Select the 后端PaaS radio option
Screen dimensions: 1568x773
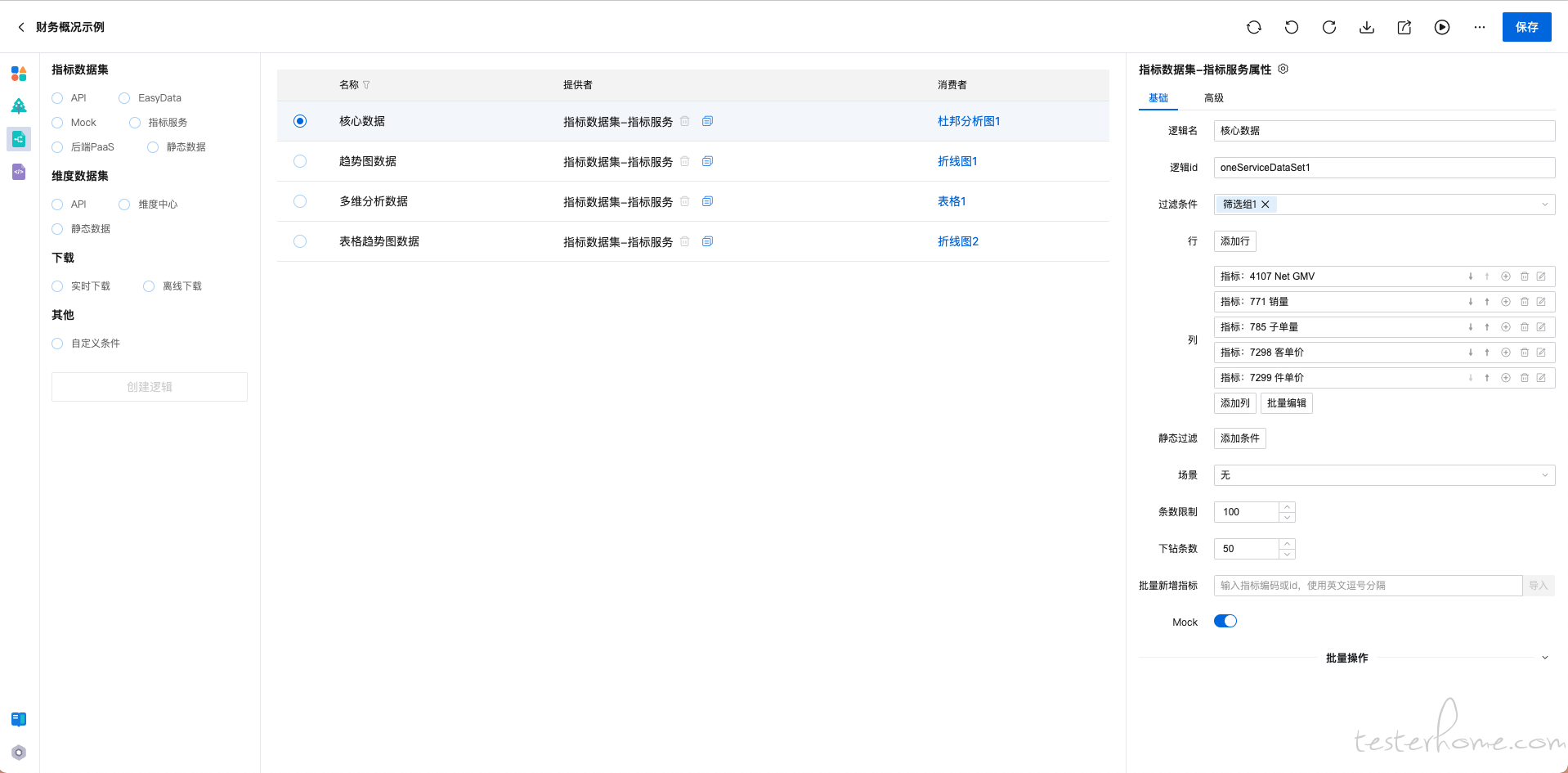pyautogui.click(x=57, y=147)
